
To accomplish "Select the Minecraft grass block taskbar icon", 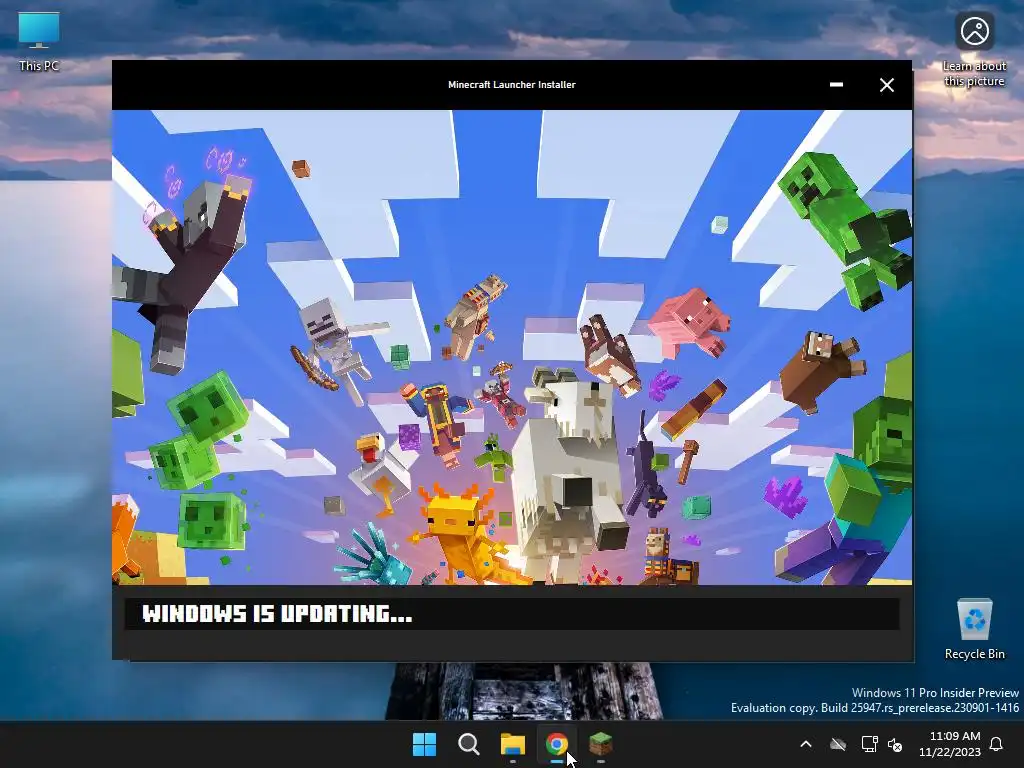I will 600,744.
